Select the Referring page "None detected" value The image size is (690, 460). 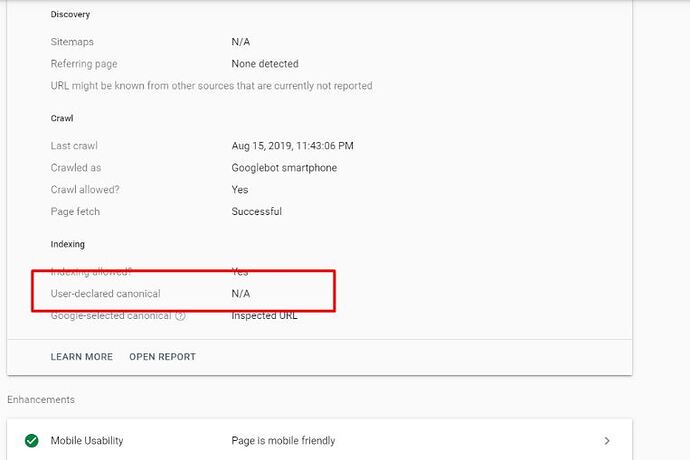pos(265,64)
